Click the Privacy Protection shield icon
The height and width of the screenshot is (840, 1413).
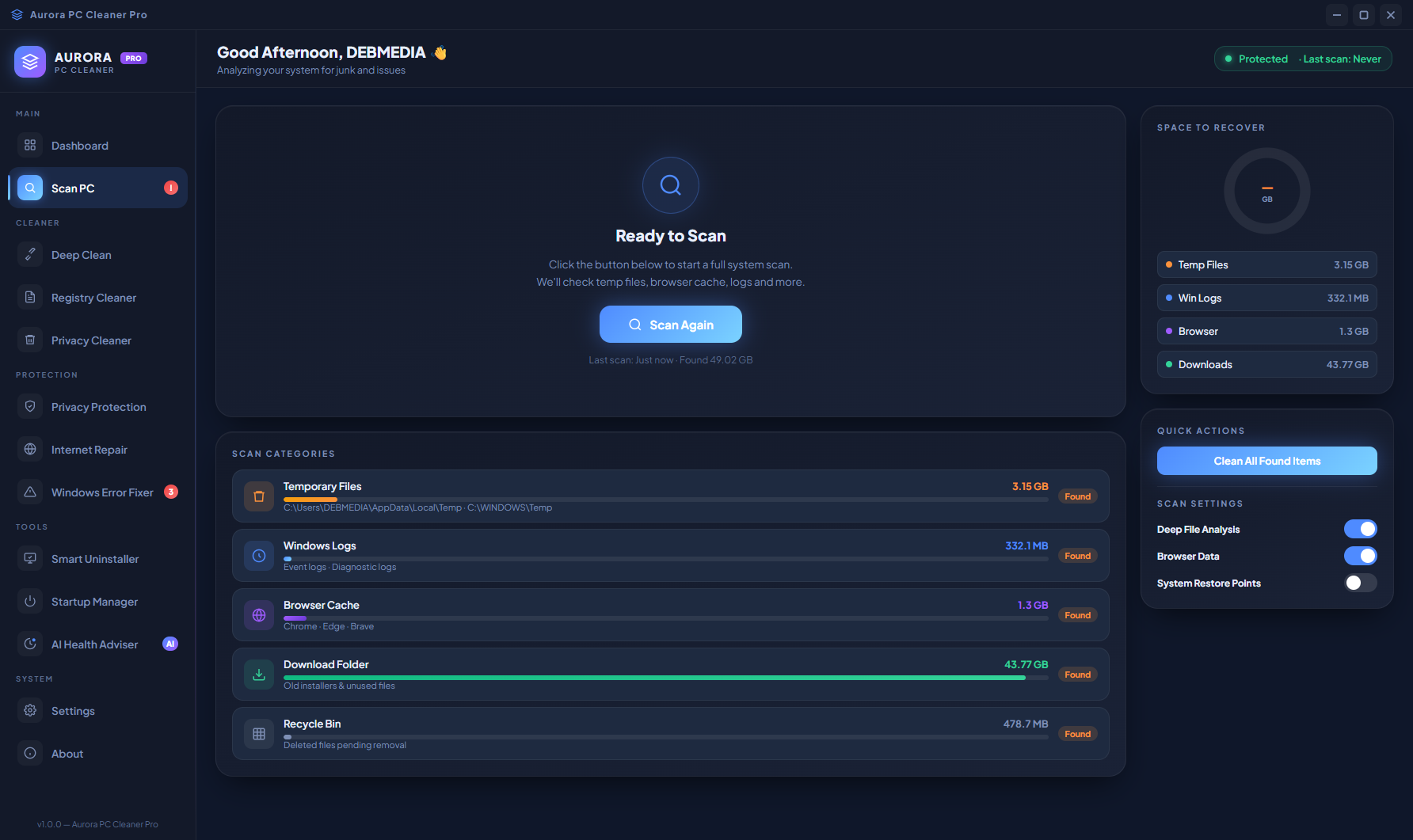click(30, 406)
